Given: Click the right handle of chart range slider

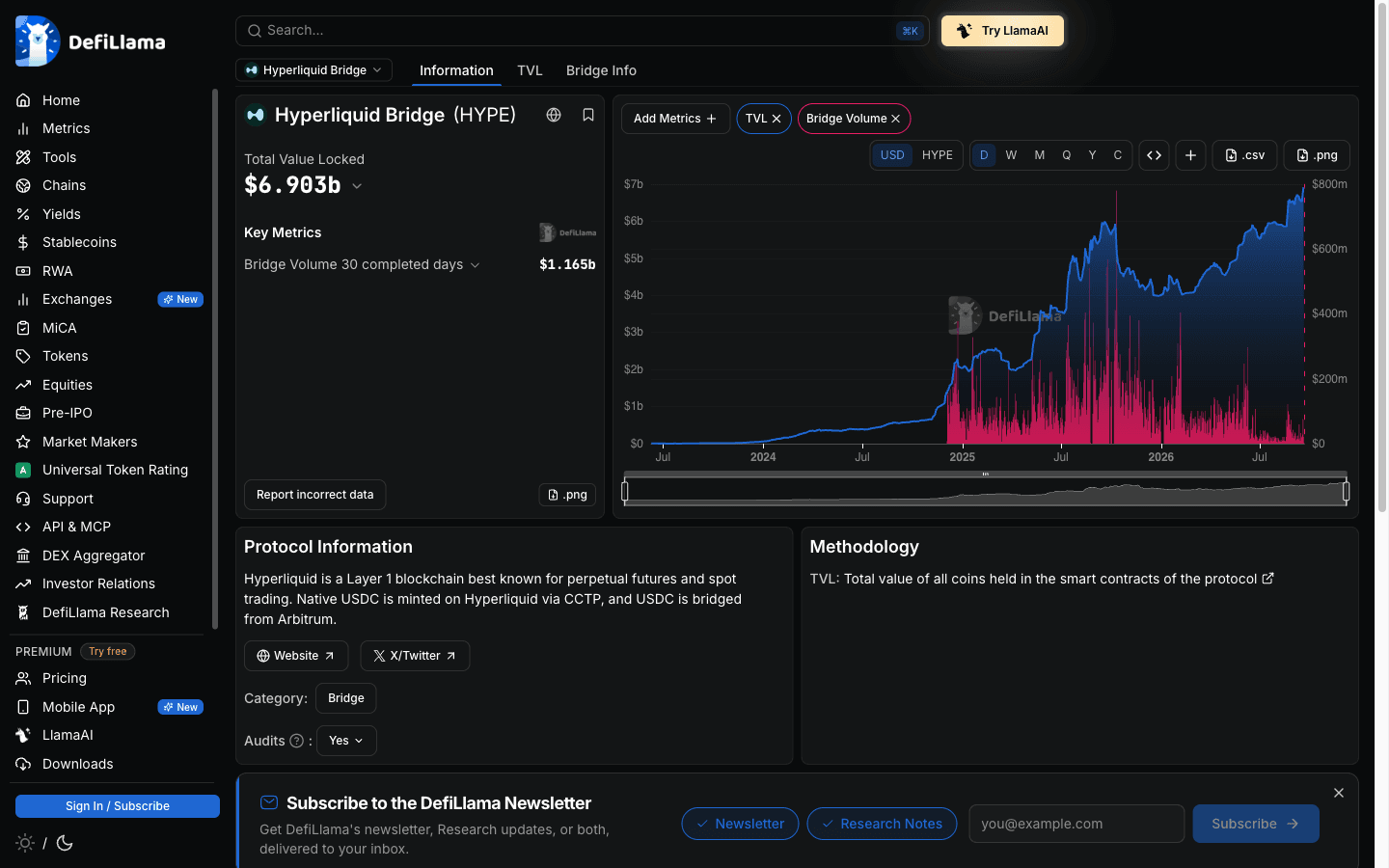Looking at the screenshot, I should coord(1346,492).
